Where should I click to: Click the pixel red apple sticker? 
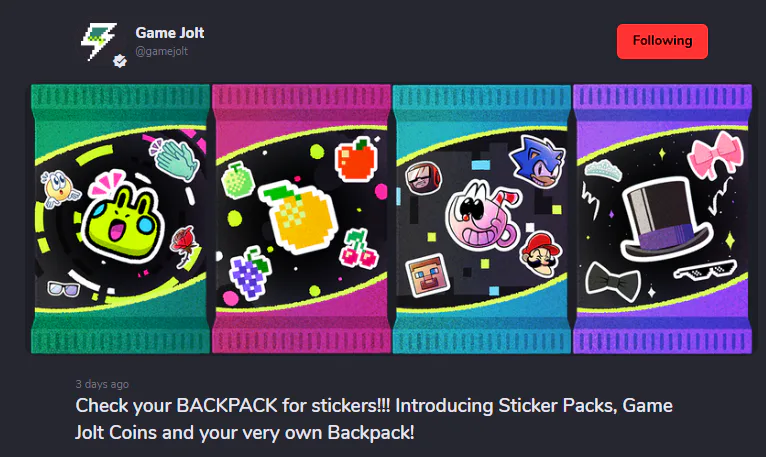coord(356,159)
